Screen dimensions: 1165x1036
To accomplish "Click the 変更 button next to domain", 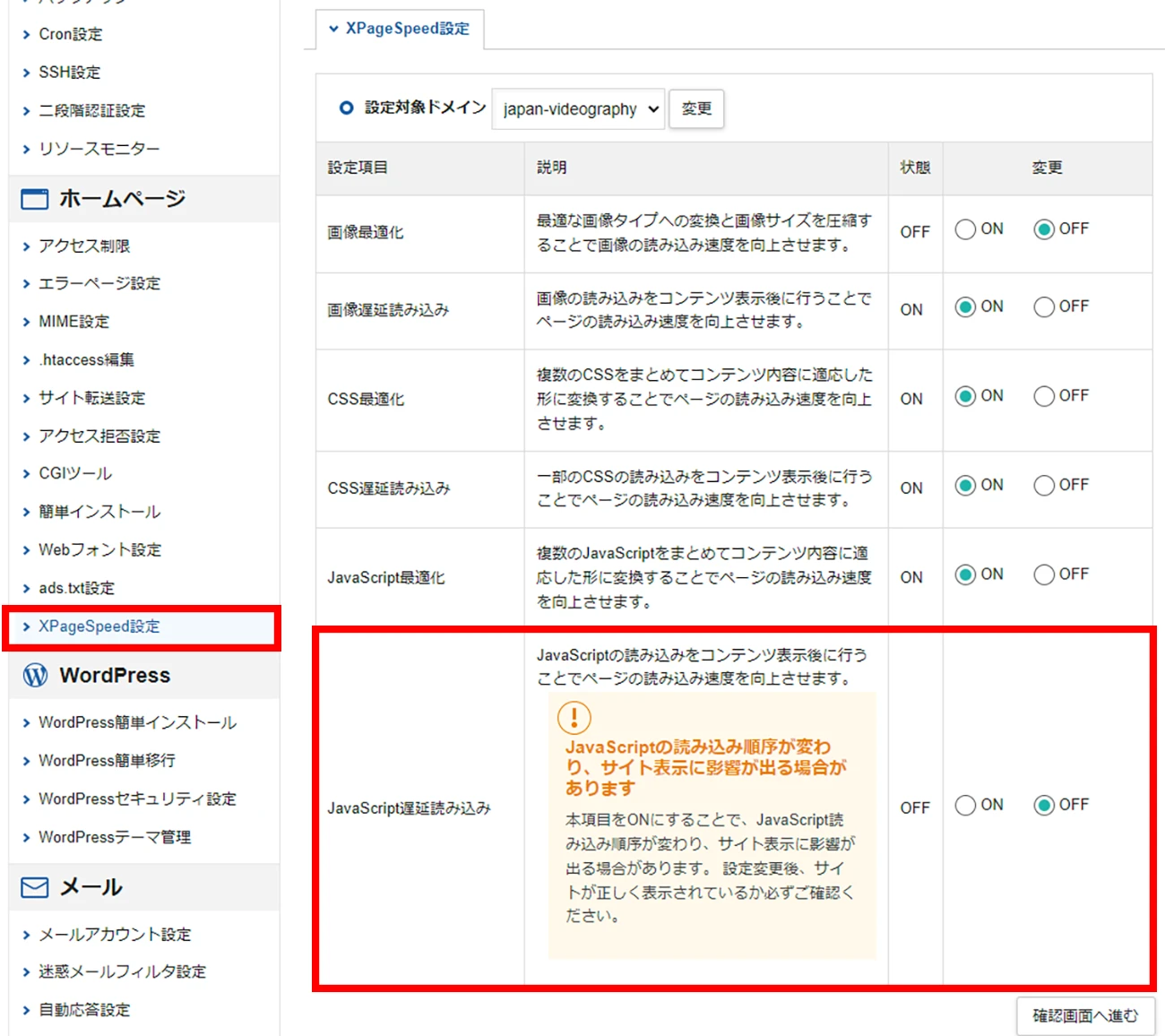I will pos(696,108).
